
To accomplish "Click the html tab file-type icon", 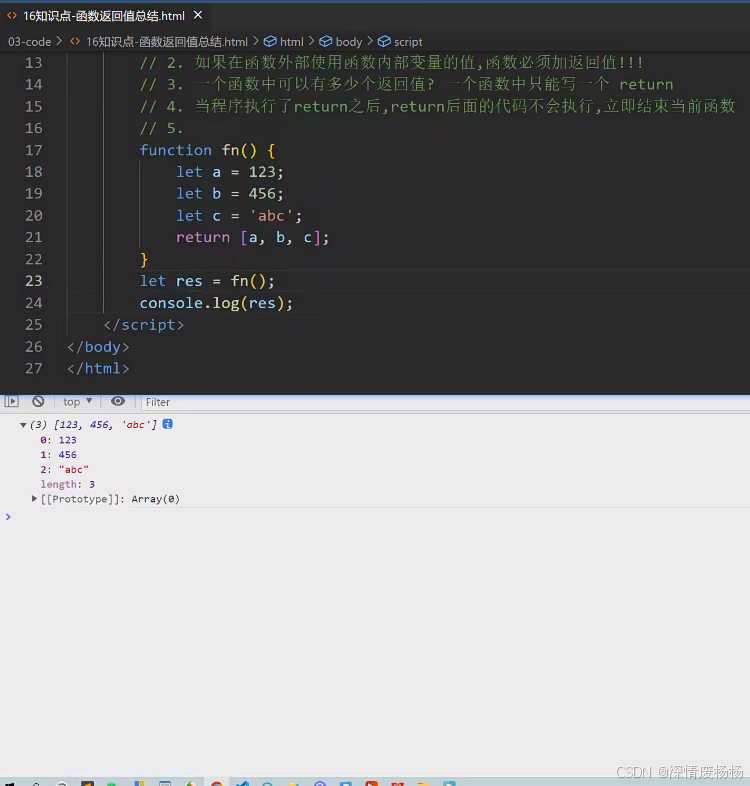I will tap(12, 16).
